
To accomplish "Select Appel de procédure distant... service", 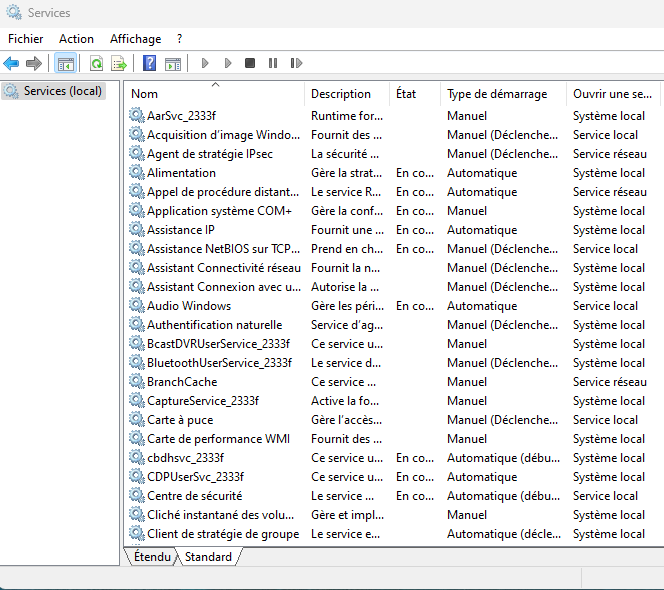I will pos(223,192).
